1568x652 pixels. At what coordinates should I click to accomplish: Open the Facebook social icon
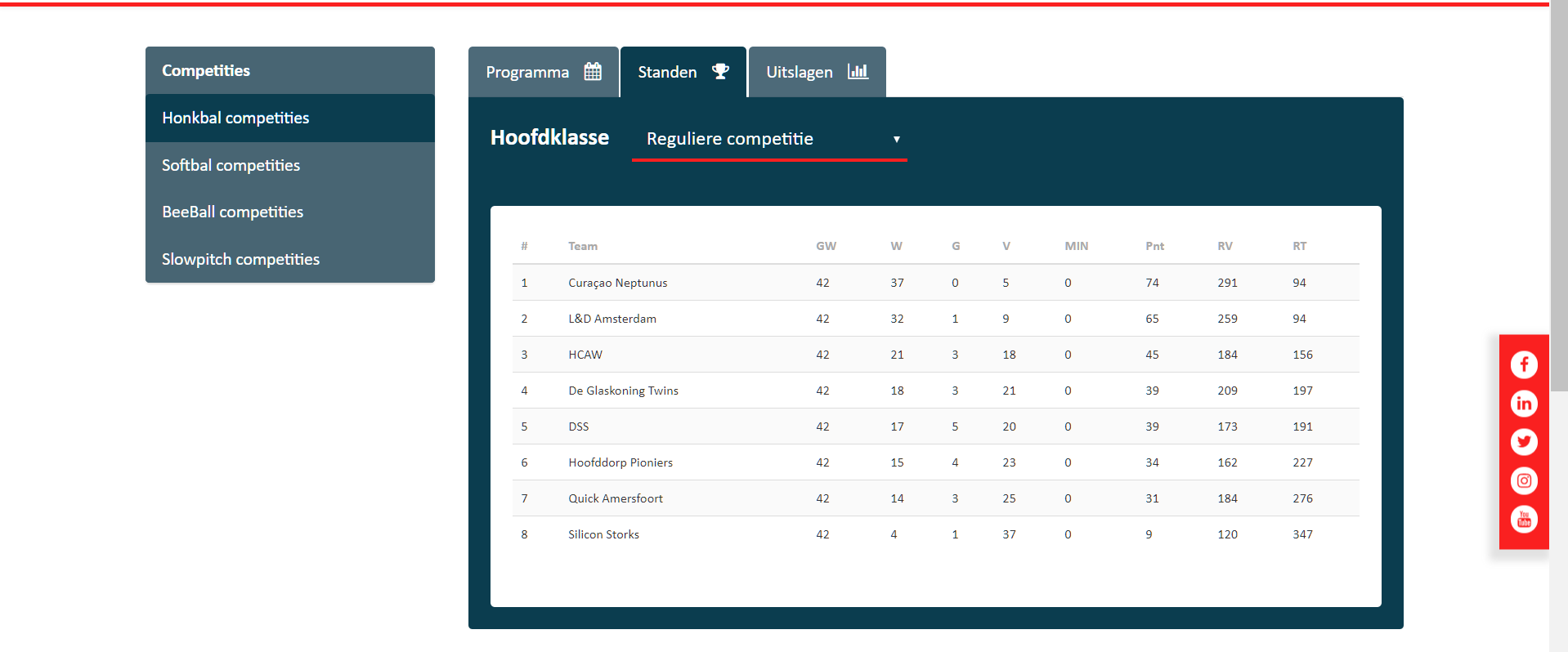tap(1524, 364)
